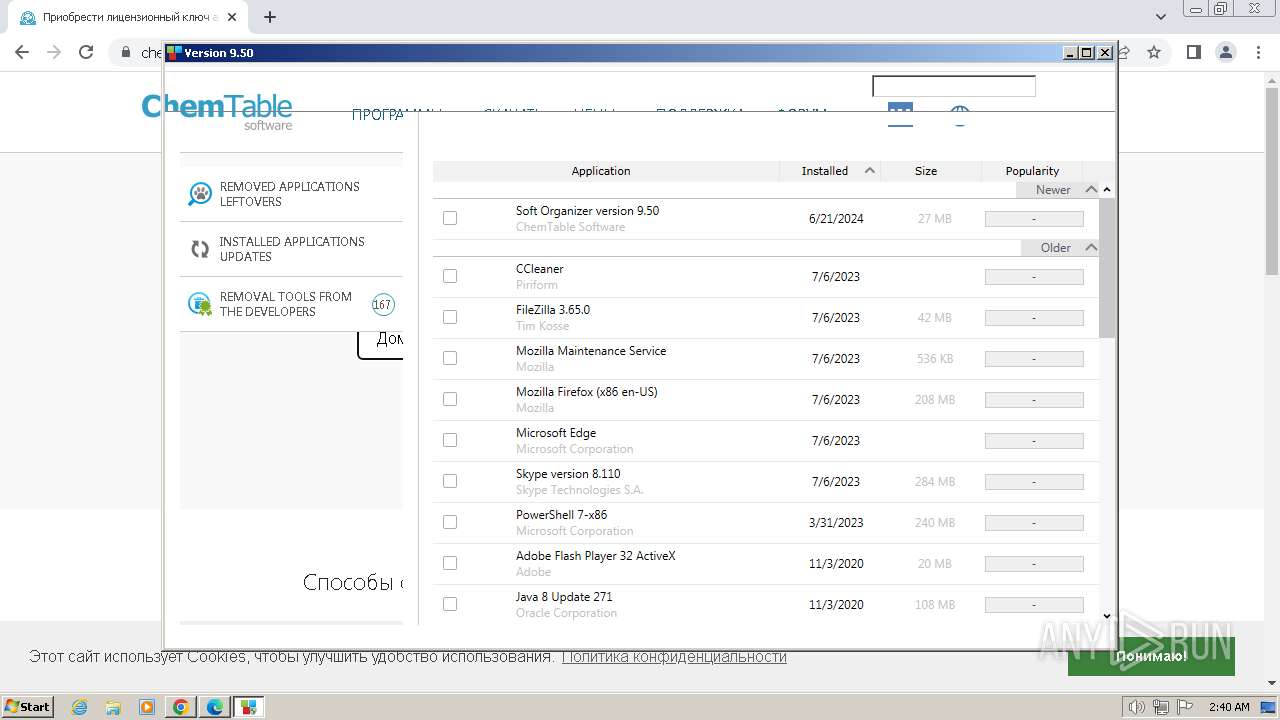Image resolution: width=1280 pixels, height=720 pixels.
Task: Check the Mozilla Maintenance Service checkbox
Action: tap(450, 358)
